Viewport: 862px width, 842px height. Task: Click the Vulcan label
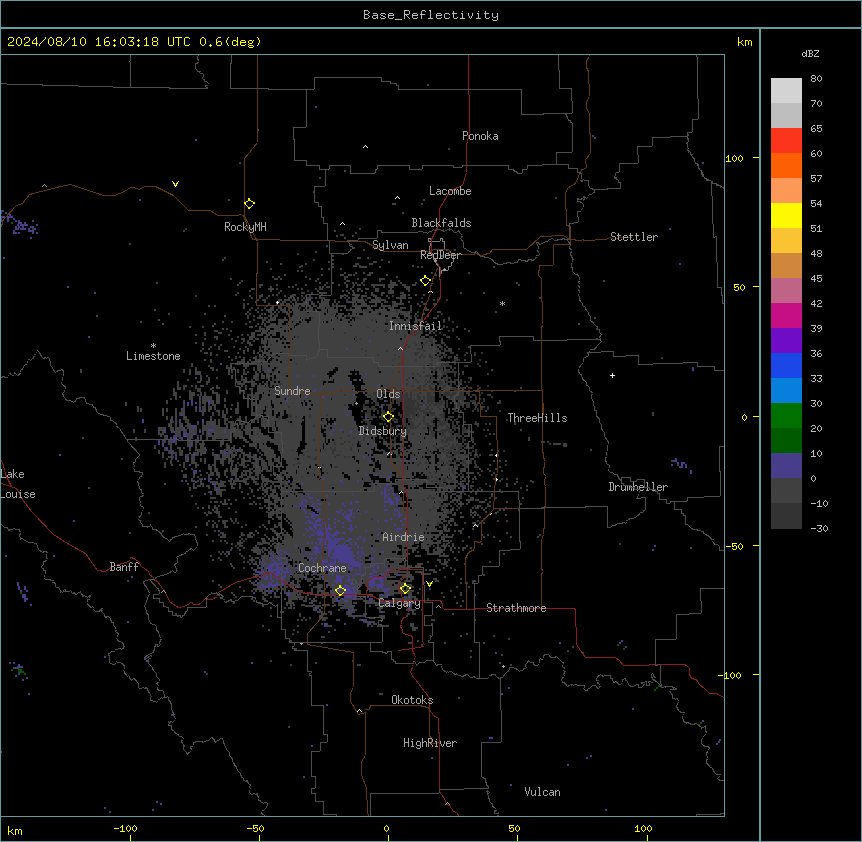pos(543,792)
